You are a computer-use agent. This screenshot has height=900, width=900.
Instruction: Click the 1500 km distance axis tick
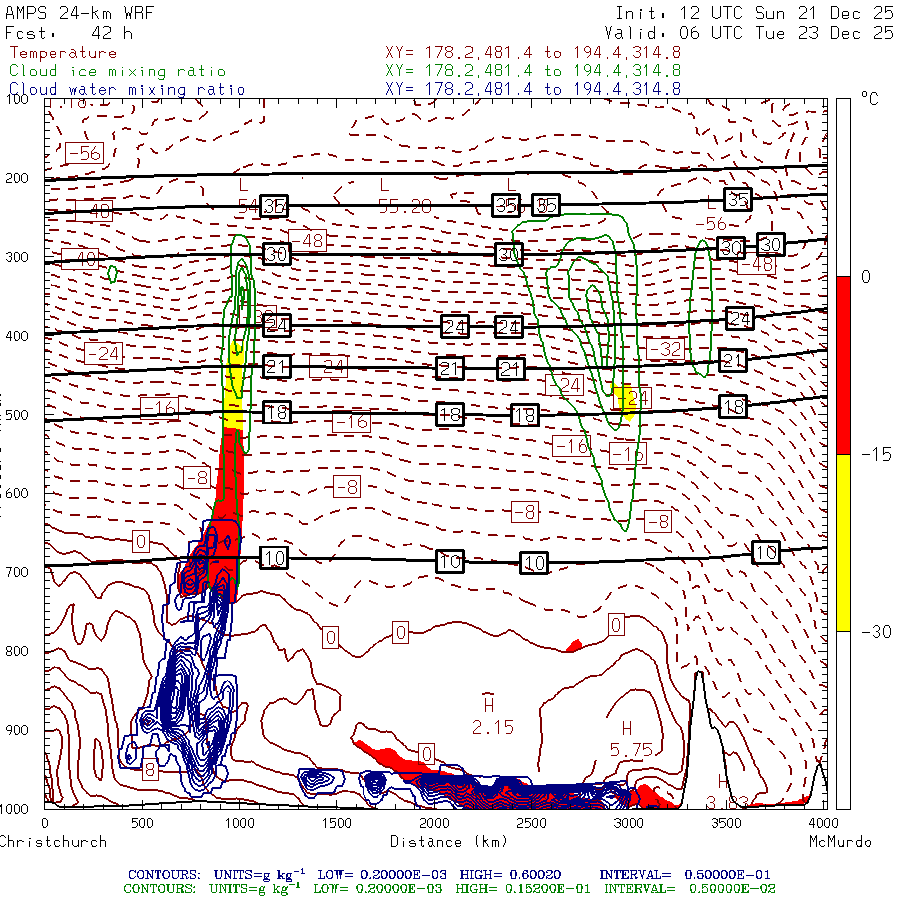tap(337, 823)
